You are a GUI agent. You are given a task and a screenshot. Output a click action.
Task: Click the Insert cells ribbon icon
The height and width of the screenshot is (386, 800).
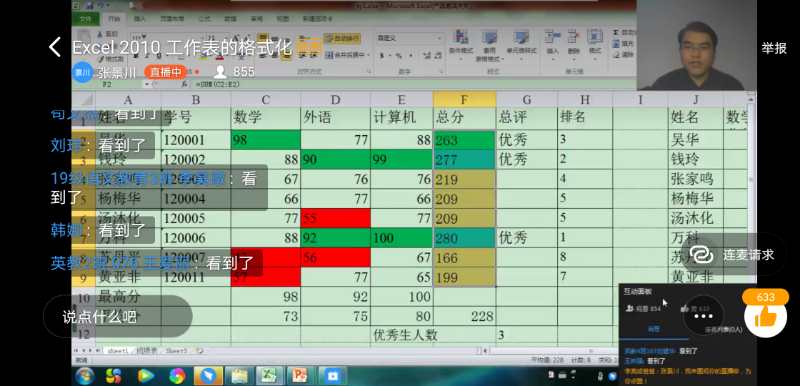[552, 43]
